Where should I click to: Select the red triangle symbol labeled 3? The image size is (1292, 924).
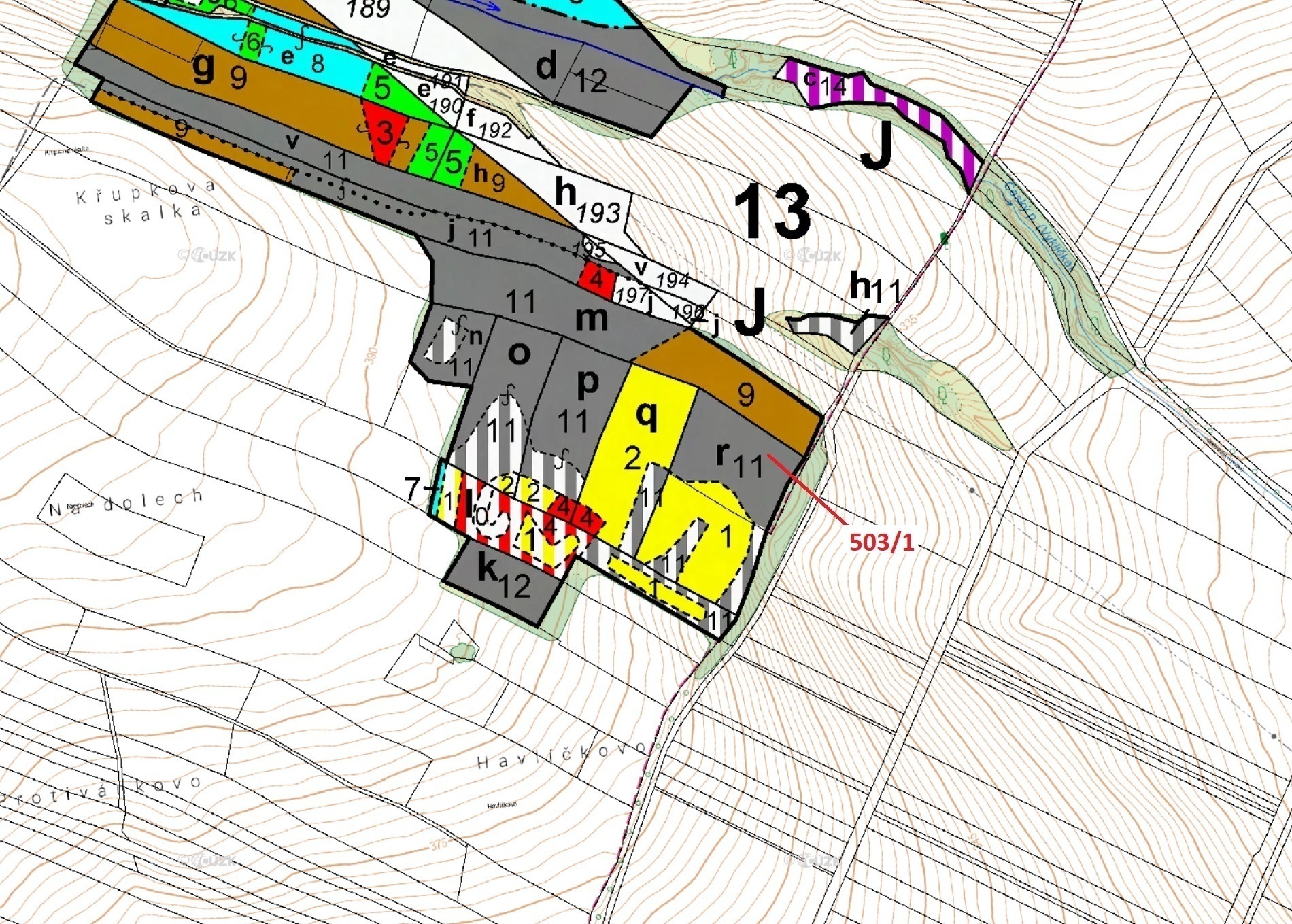384,133
